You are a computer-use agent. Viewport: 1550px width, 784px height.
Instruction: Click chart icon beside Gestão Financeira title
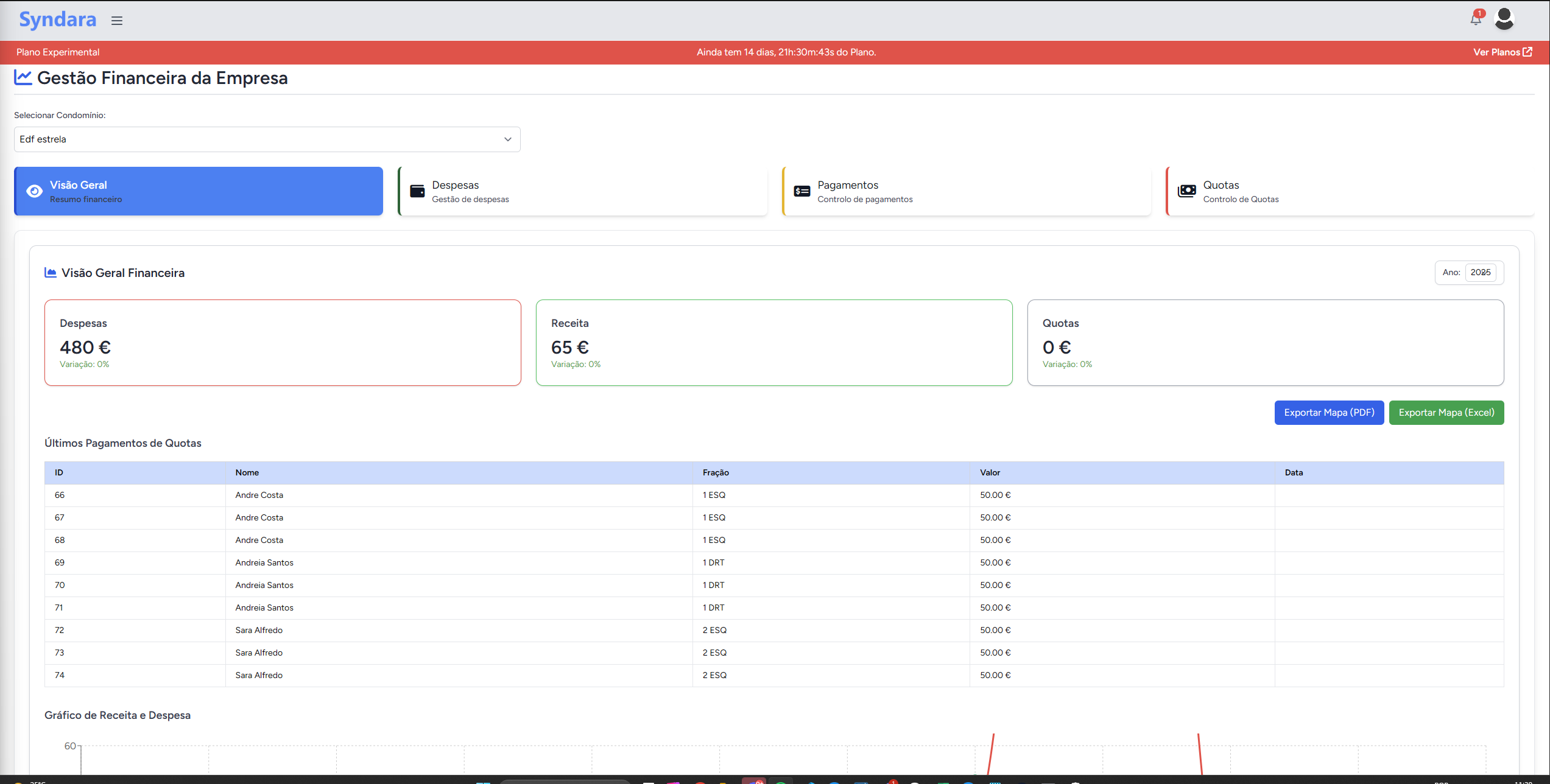point(23,78)
